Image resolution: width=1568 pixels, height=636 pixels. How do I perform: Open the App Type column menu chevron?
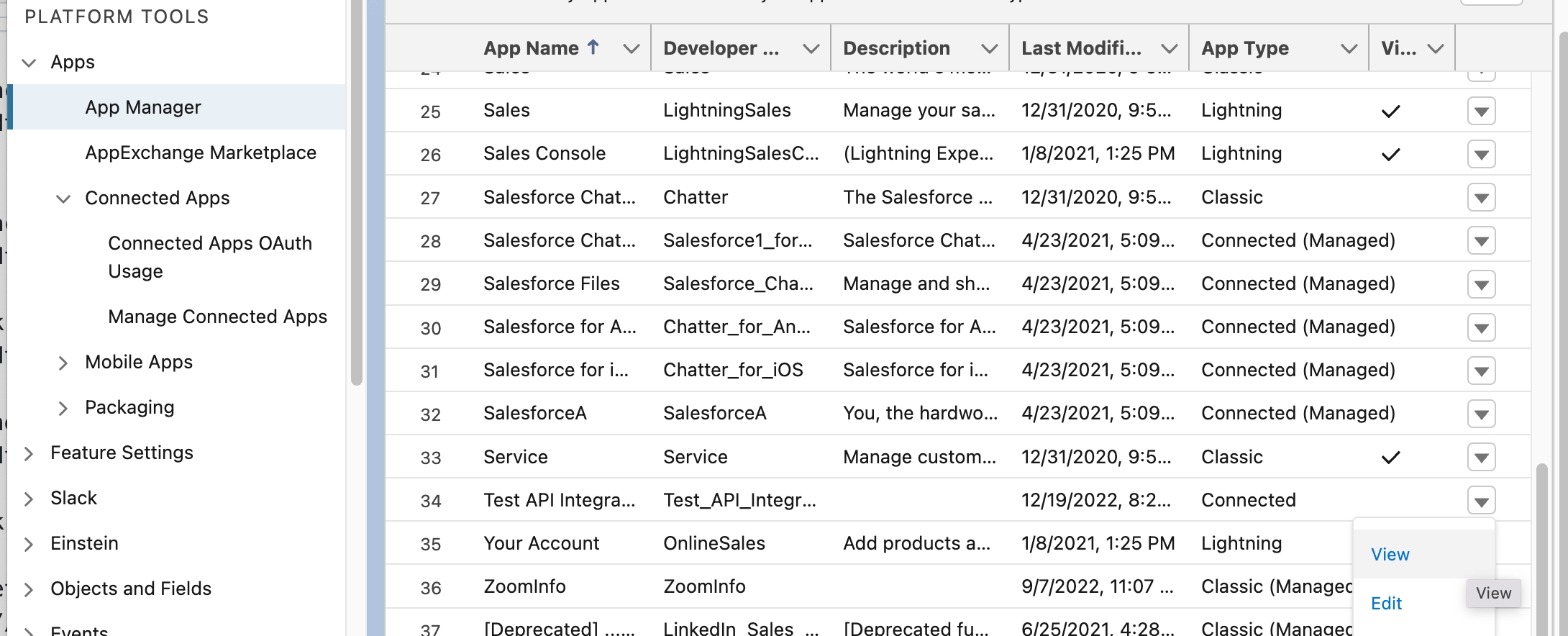[1349, 48]
